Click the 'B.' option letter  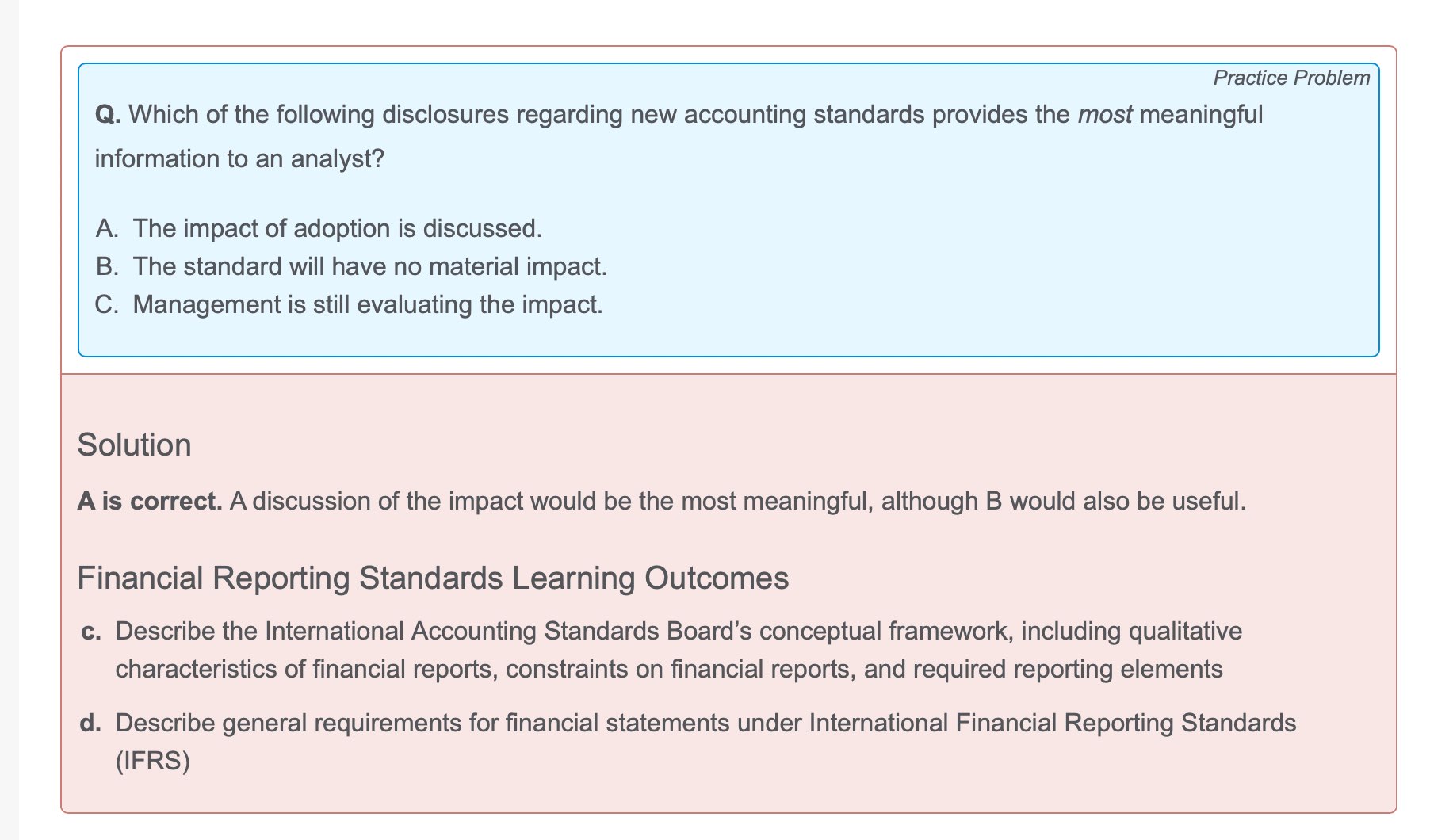tap(107, 266)
